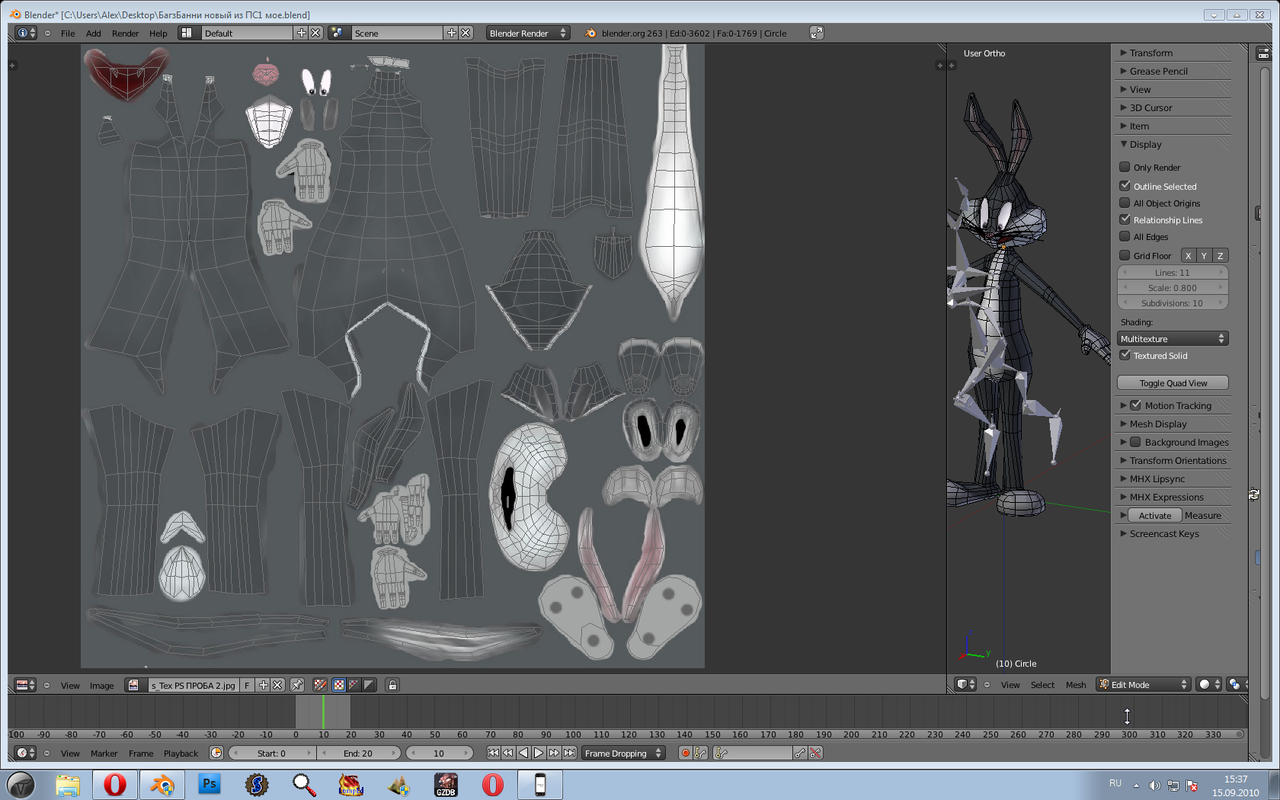The width and height of the screenshot is (1280, 800).
Task: Open the Render menu
Action: click(125, 33)
